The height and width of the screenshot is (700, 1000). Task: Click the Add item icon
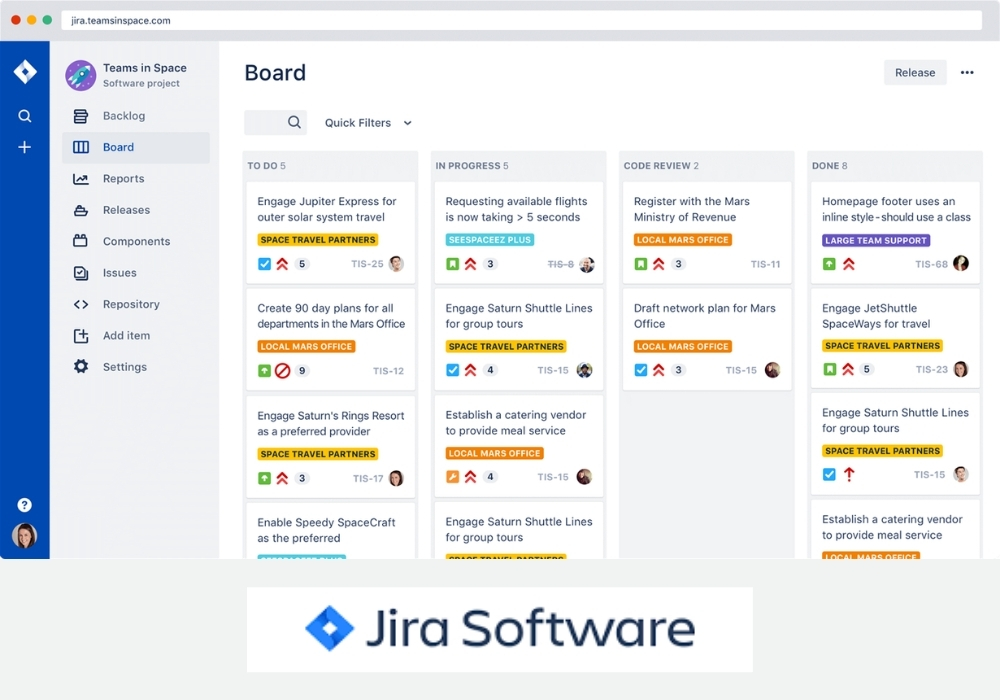(81, 335)
